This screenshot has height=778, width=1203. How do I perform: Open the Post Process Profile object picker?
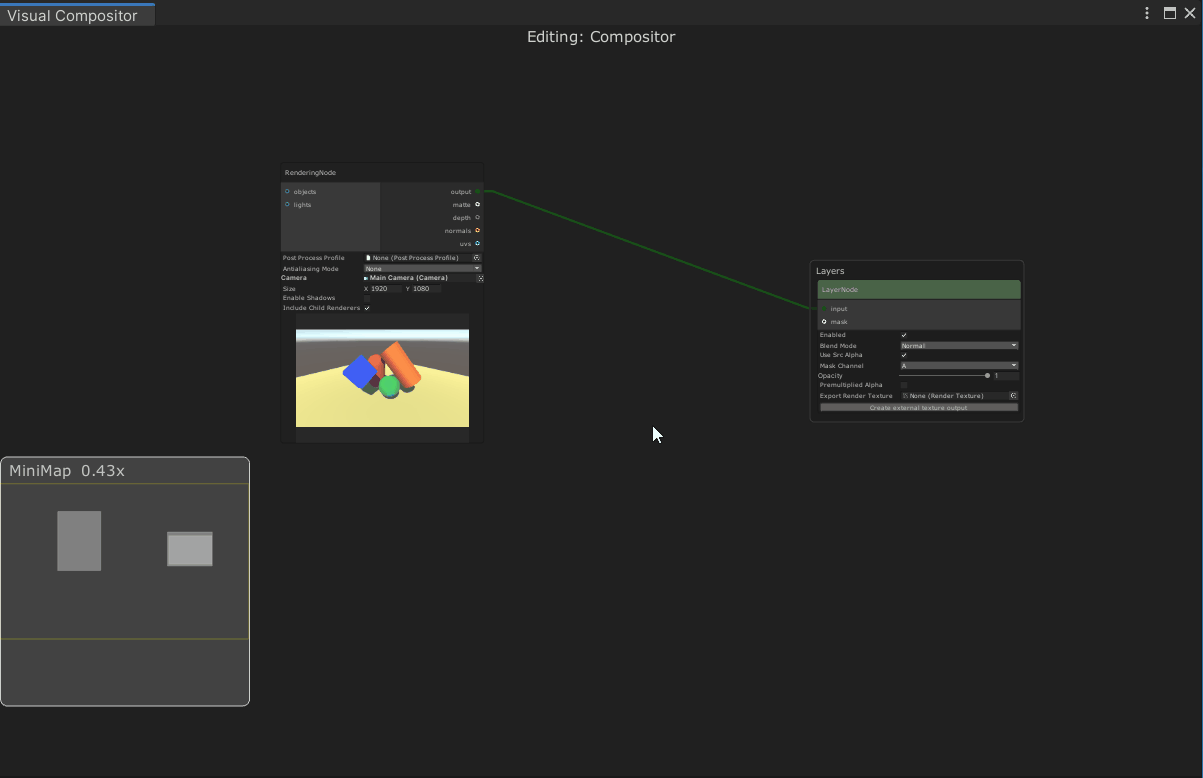point(477,258)
